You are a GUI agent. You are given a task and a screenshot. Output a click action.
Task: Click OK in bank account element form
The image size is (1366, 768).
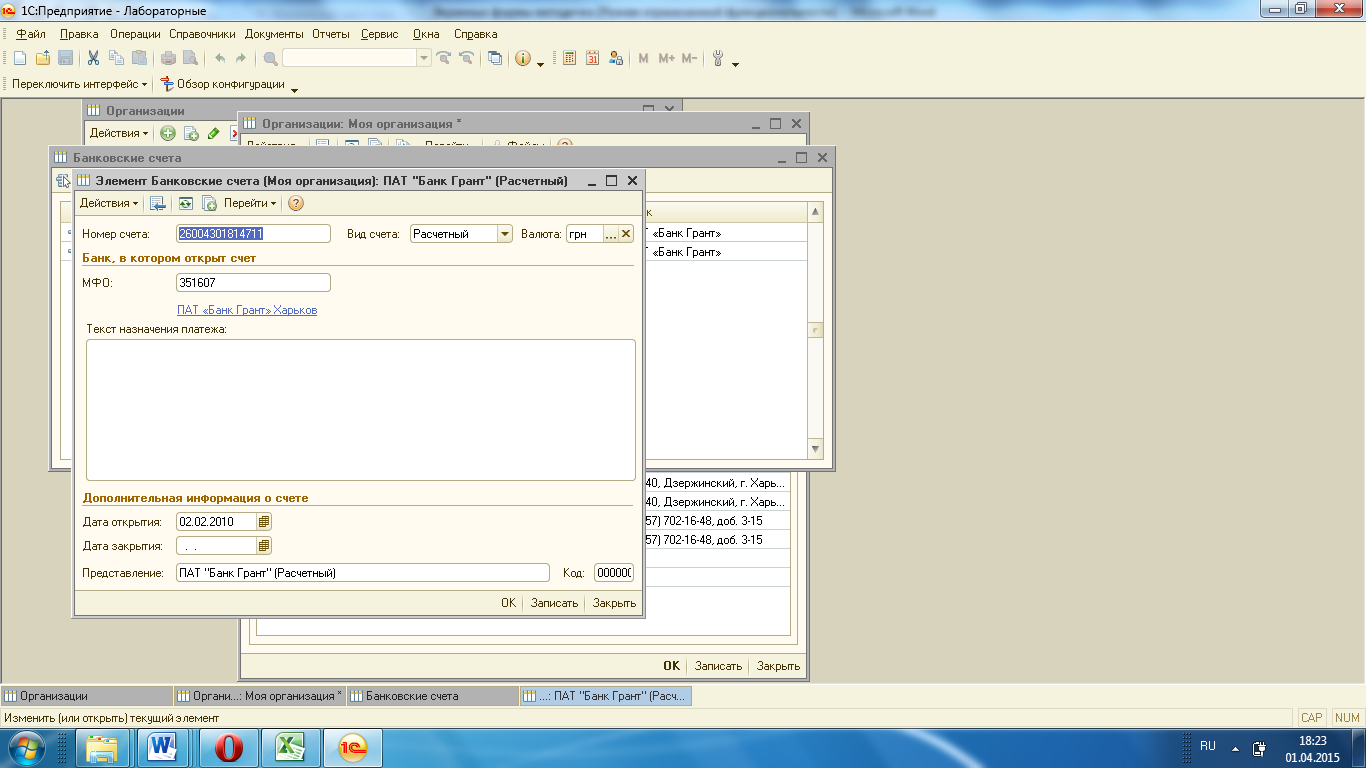tap(508, 603)
